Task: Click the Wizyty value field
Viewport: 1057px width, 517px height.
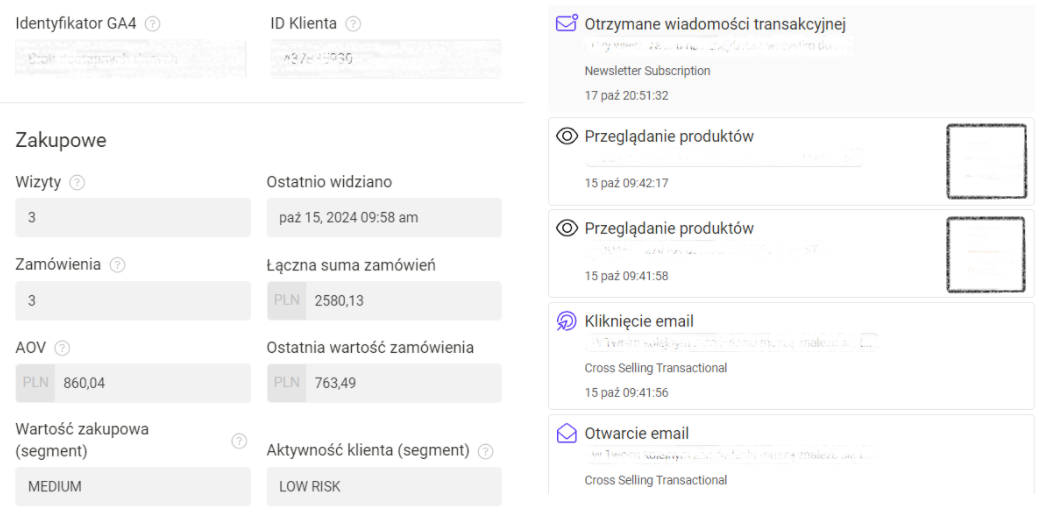Action: (x=133, y=217)
